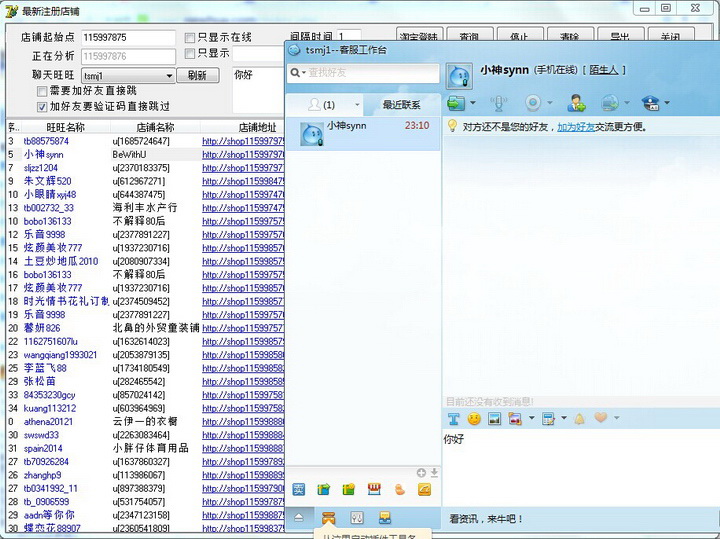Click the police officer report icon
The height and width of the screenshot is (539, 720).
[651, 103]
